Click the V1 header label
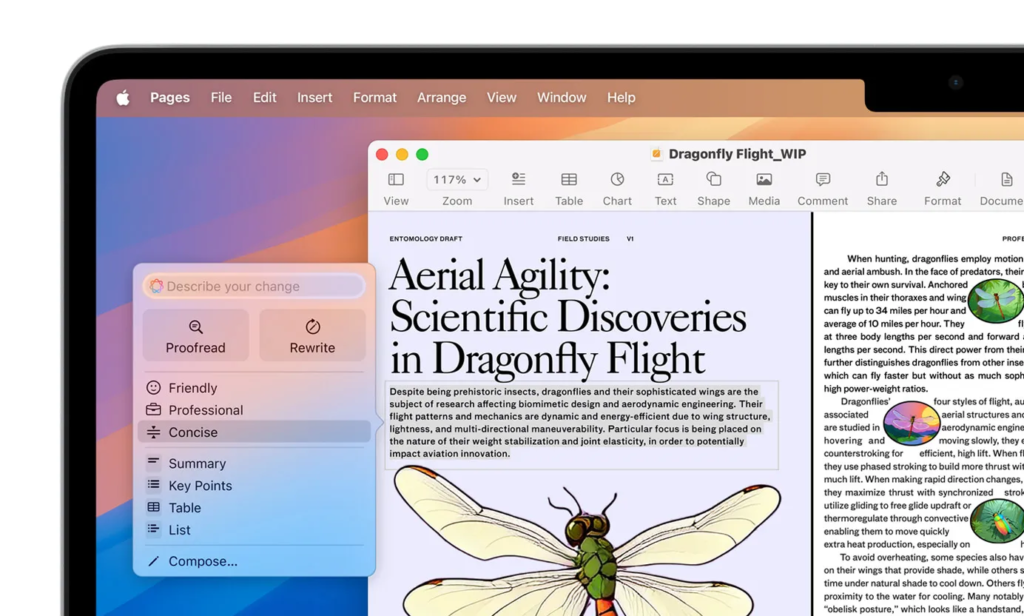 pyautogui.click(x=630, y=239)
